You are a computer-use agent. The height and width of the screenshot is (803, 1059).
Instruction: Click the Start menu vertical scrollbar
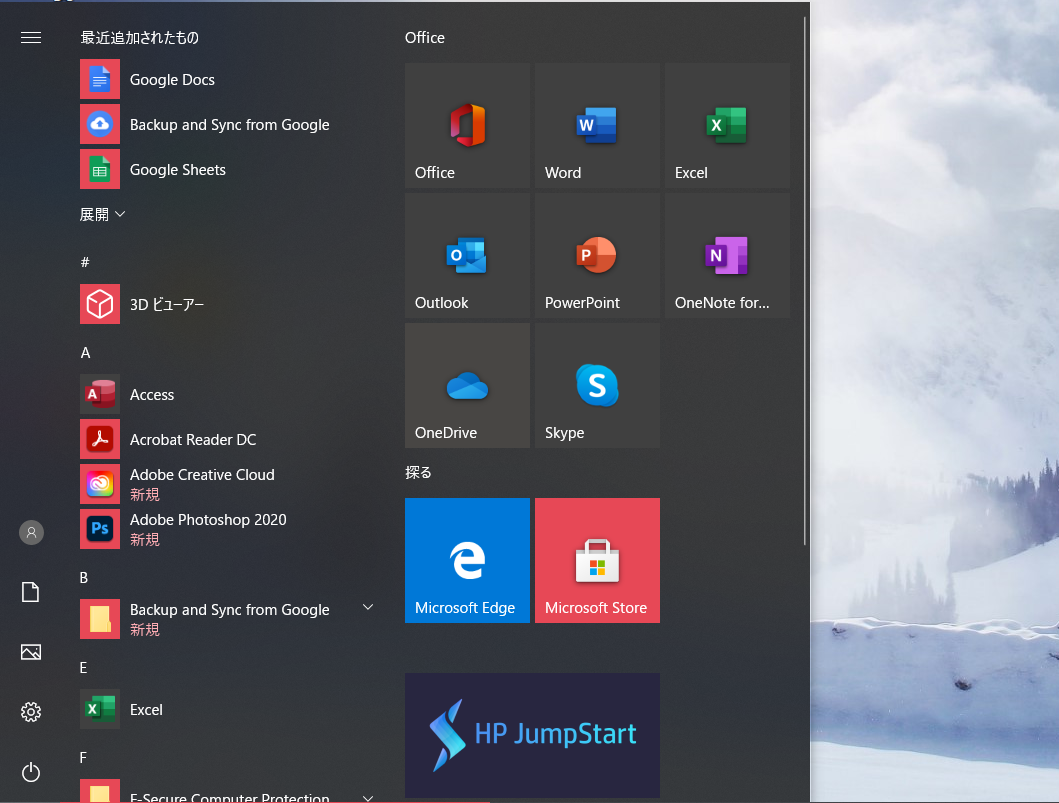coord(805,281)
